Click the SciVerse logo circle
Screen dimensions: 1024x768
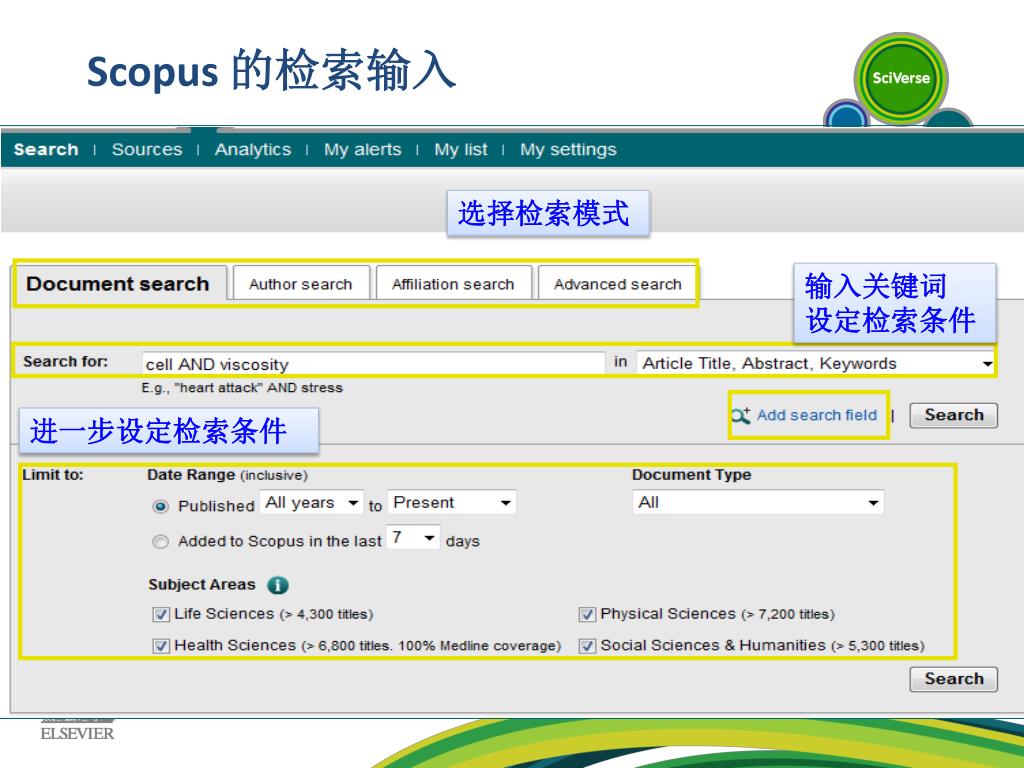(x=901, y=78)
